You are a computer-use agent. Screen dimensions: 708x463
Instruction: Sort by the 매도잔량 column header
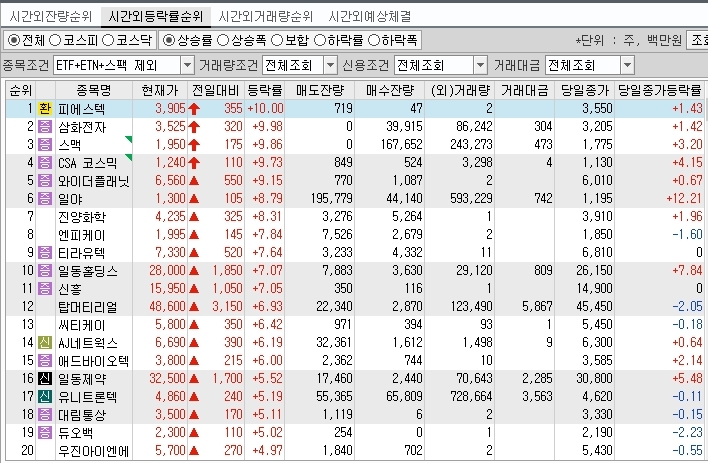pyautogui.click(x=320, y=90)
